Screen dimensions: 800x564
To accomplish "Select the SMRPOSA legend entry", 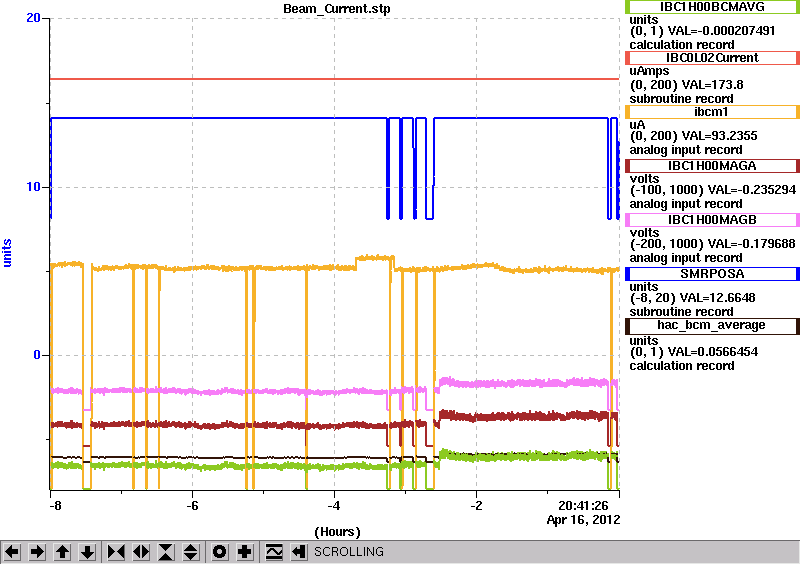I will (x=712, y=274).
